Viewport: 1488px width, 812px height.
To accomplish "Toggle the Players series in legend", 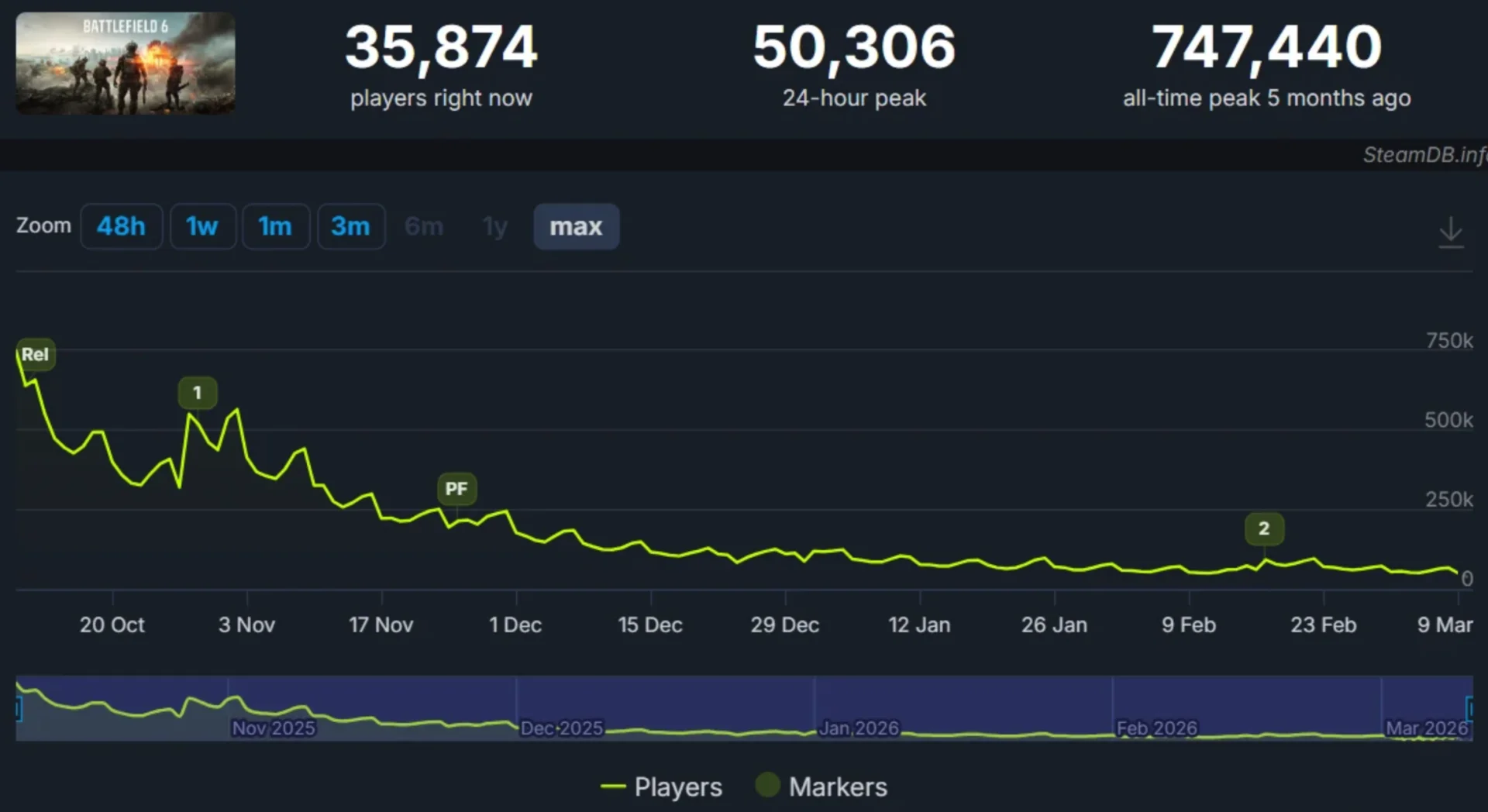I will [x=662, y=786].
